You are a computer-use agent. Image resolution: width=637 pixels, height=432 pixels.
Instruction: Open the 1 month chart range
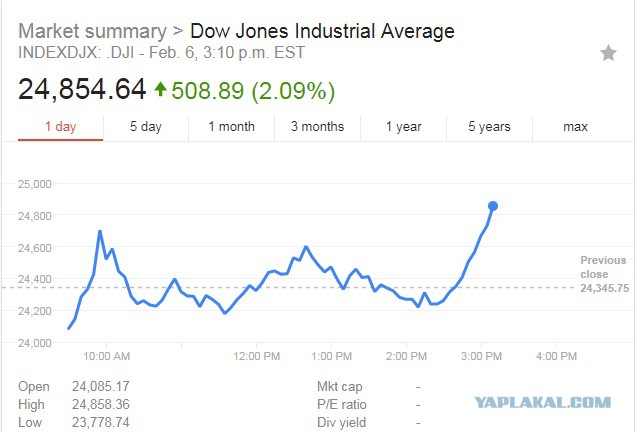click(232, 127)
